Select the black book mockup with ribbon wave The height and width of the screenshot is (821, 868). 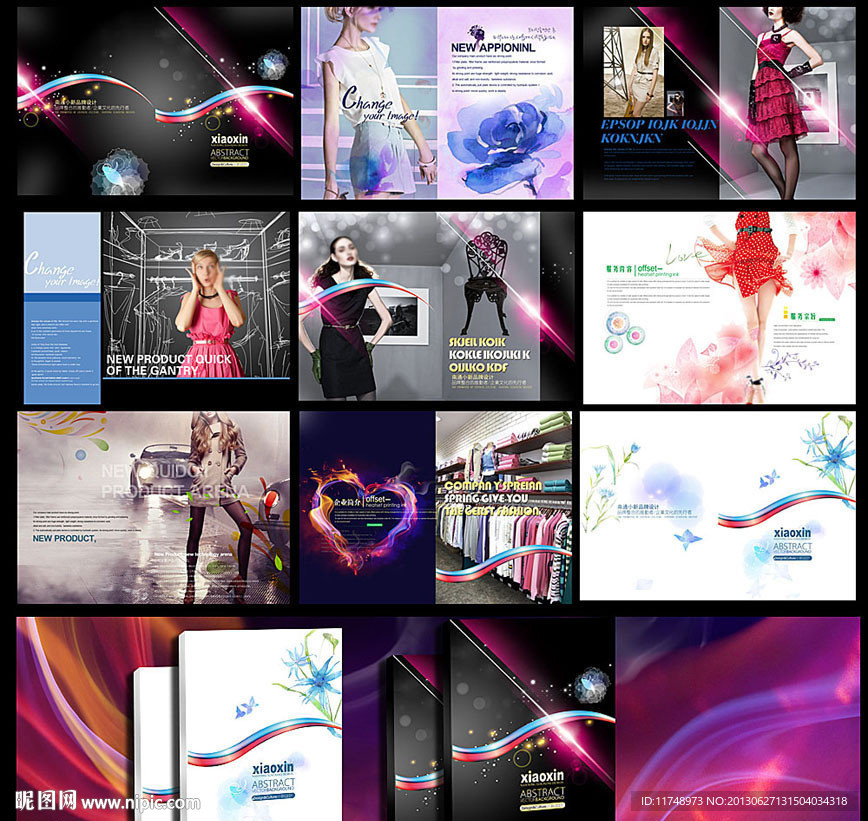click(531, 720)
